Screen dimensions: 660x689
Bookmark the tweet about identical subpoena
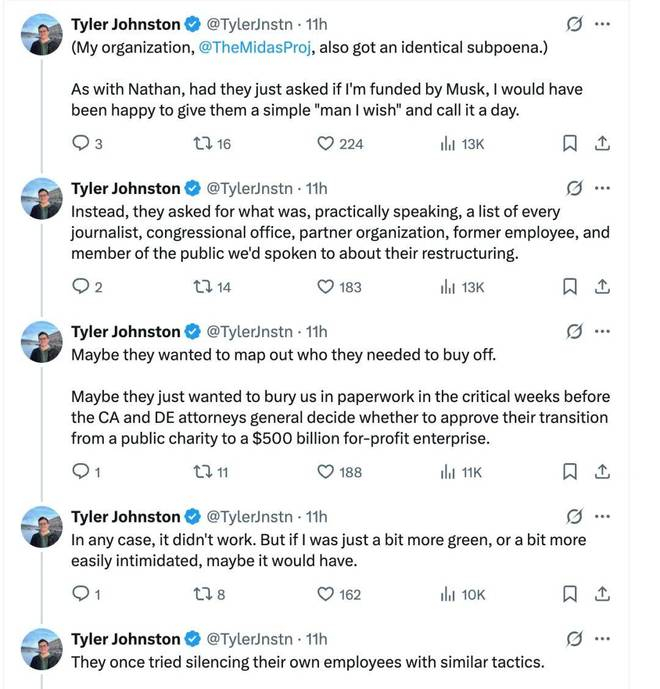pyautogui.click(x=569, y=144)
